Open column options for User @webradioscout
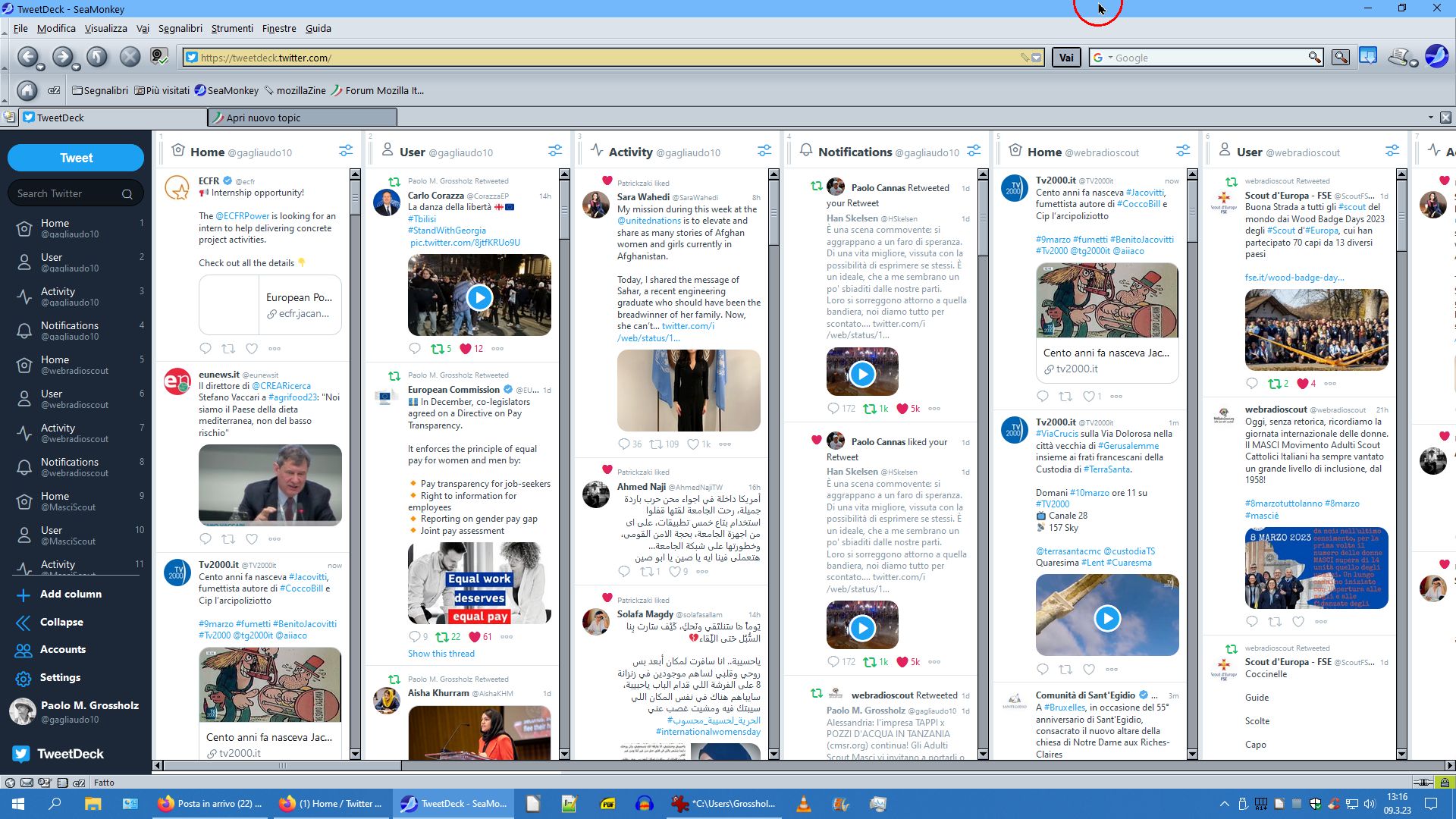This screenshot has height=819, width=1456. 1392,151
